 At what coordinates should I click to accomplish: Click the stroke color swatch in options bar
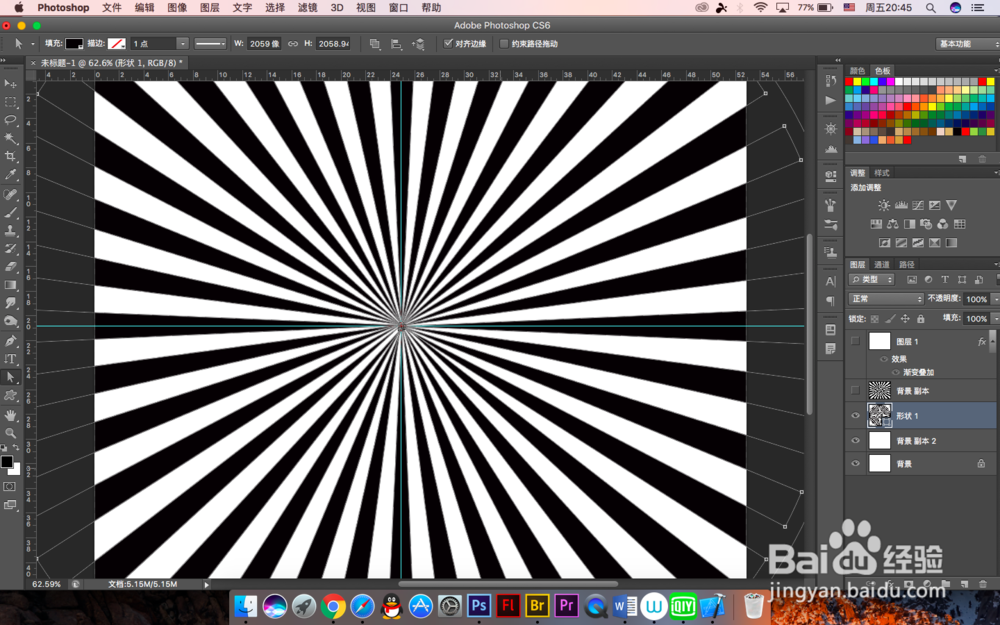click(116, 44)
